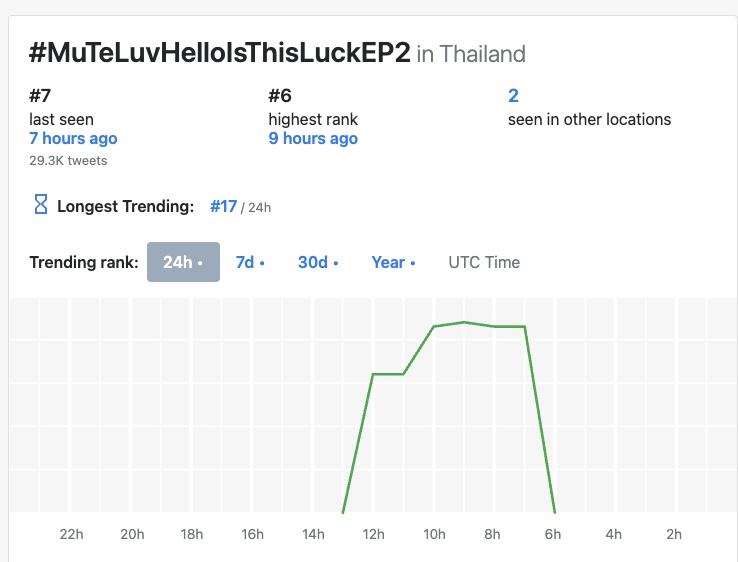Image resolution: width=738 pixels, height=562 pixels.
Task: Click the 14h label on the time axis
Action: [313, 534]
